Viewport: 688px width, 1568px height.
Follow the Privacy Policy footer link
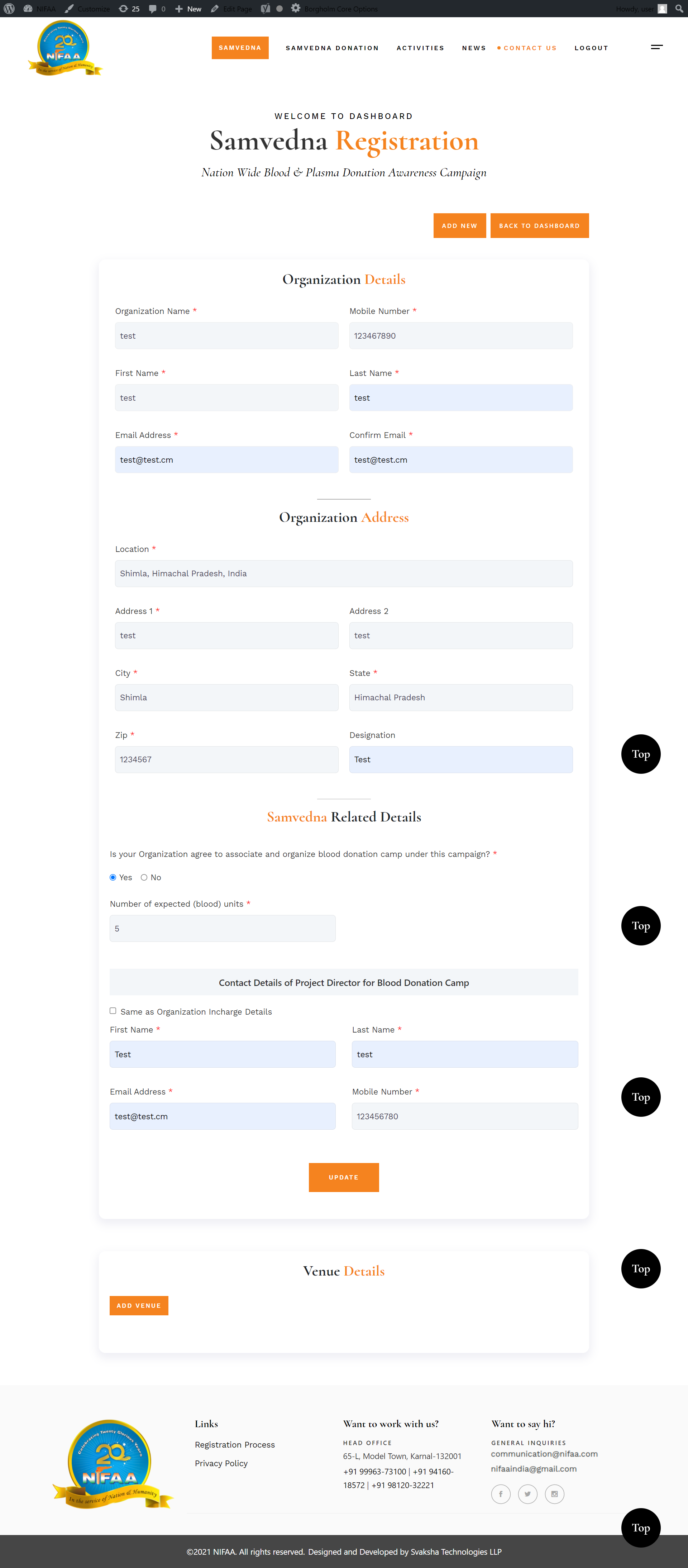pyautogui.click(x=221, y=1463)
